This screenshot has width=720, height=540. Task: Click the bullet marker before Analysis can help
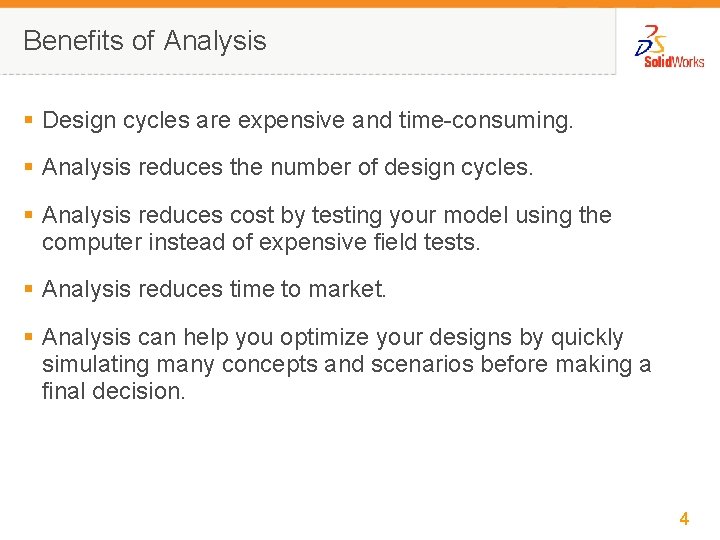(28, 338)
